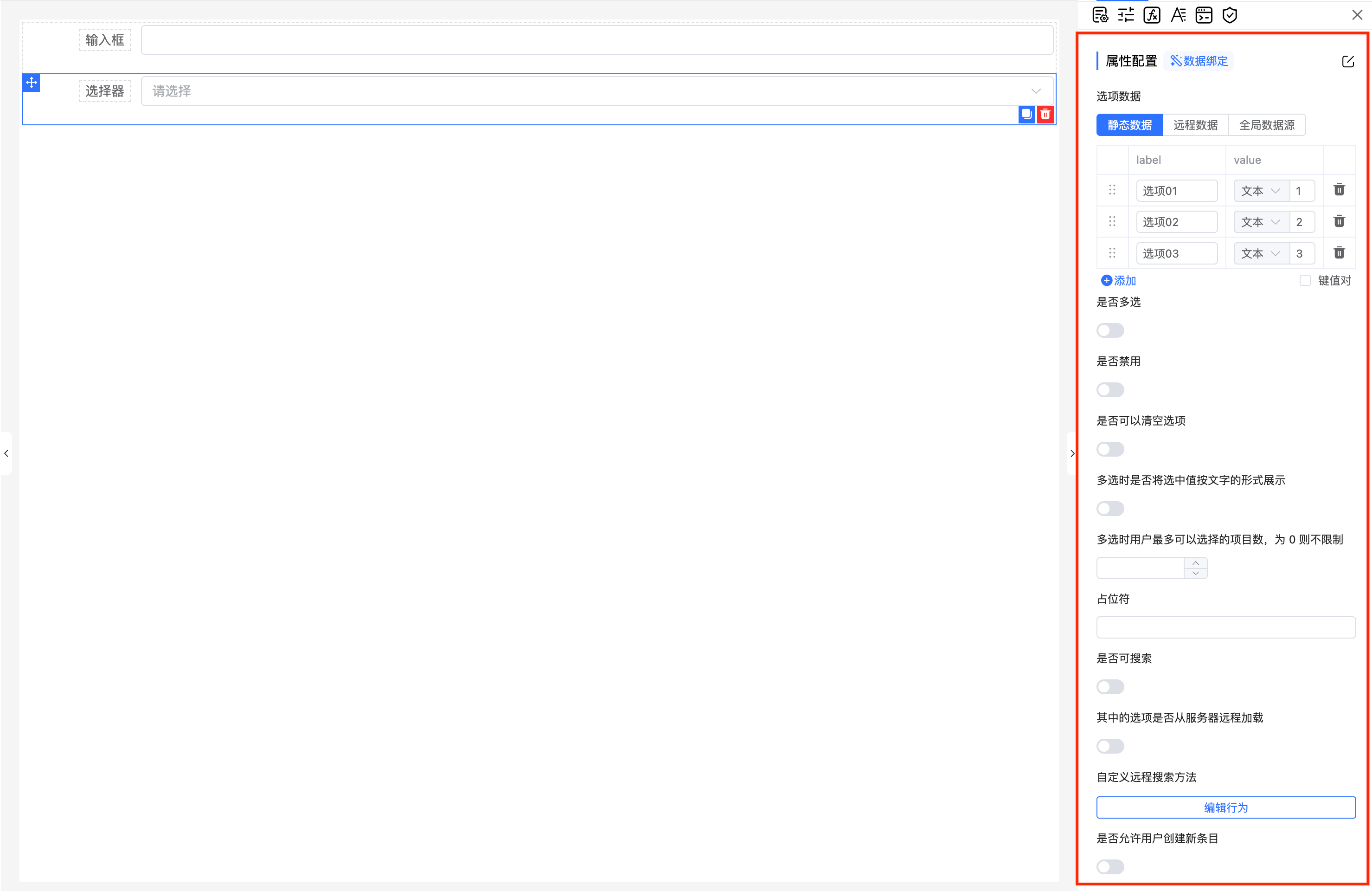Enable the 是否可搜索 switch

tap(1109, 687)
